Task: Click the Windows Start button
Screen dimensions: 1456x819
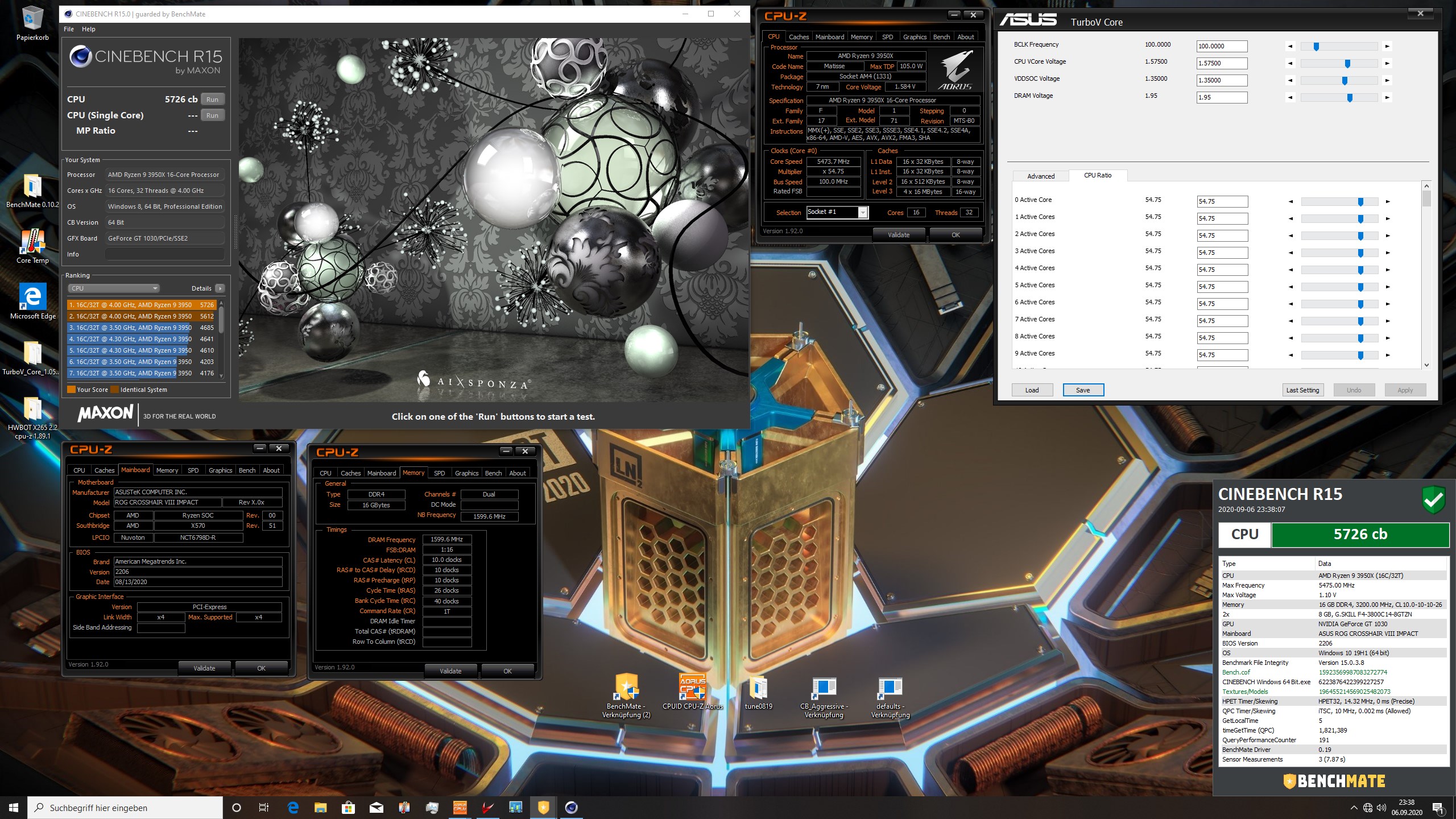Action: point(14,808)
